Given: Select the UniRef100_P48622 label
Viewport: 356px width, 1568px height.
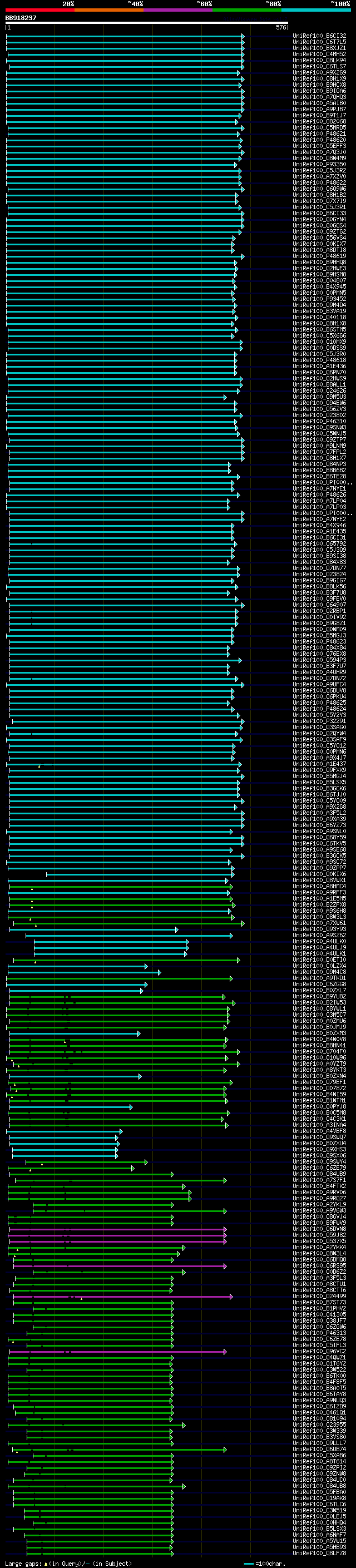Looking at the screenshot, I should pyautogui.click(x=319, y=182).
